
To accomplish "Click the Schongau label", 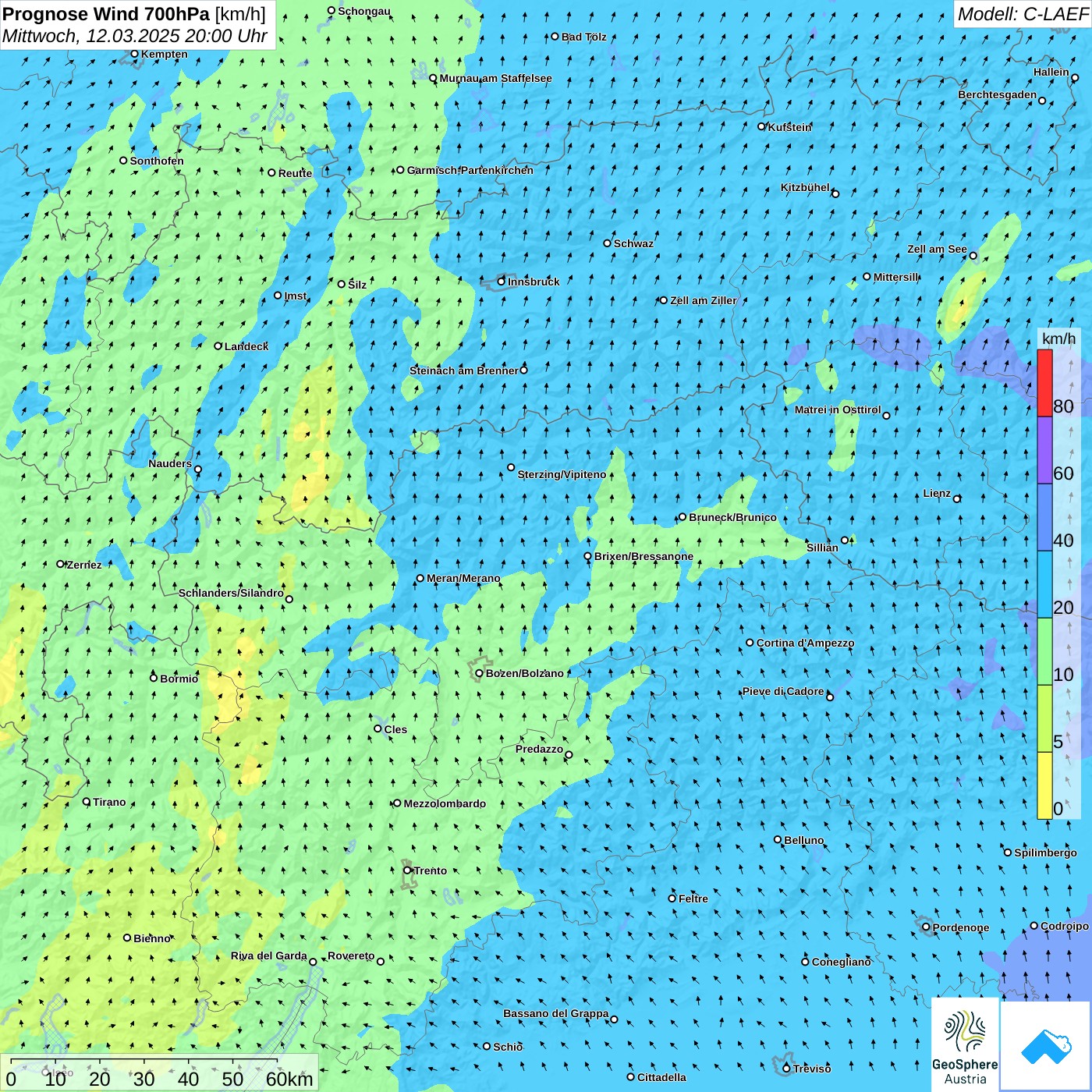I will coord(364,11).
